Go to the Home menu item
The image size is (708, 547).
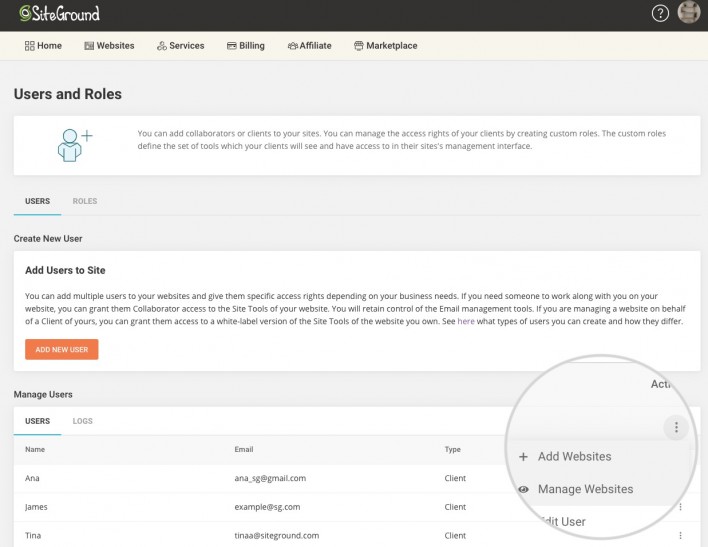click(x=43, y=46)
